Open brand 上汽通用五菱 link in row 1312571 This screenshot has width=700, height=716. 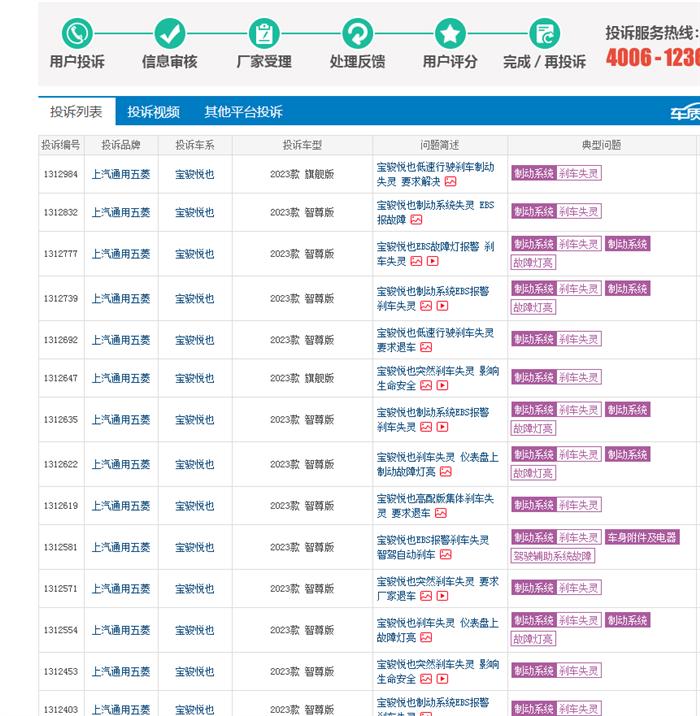pos(121,589)
